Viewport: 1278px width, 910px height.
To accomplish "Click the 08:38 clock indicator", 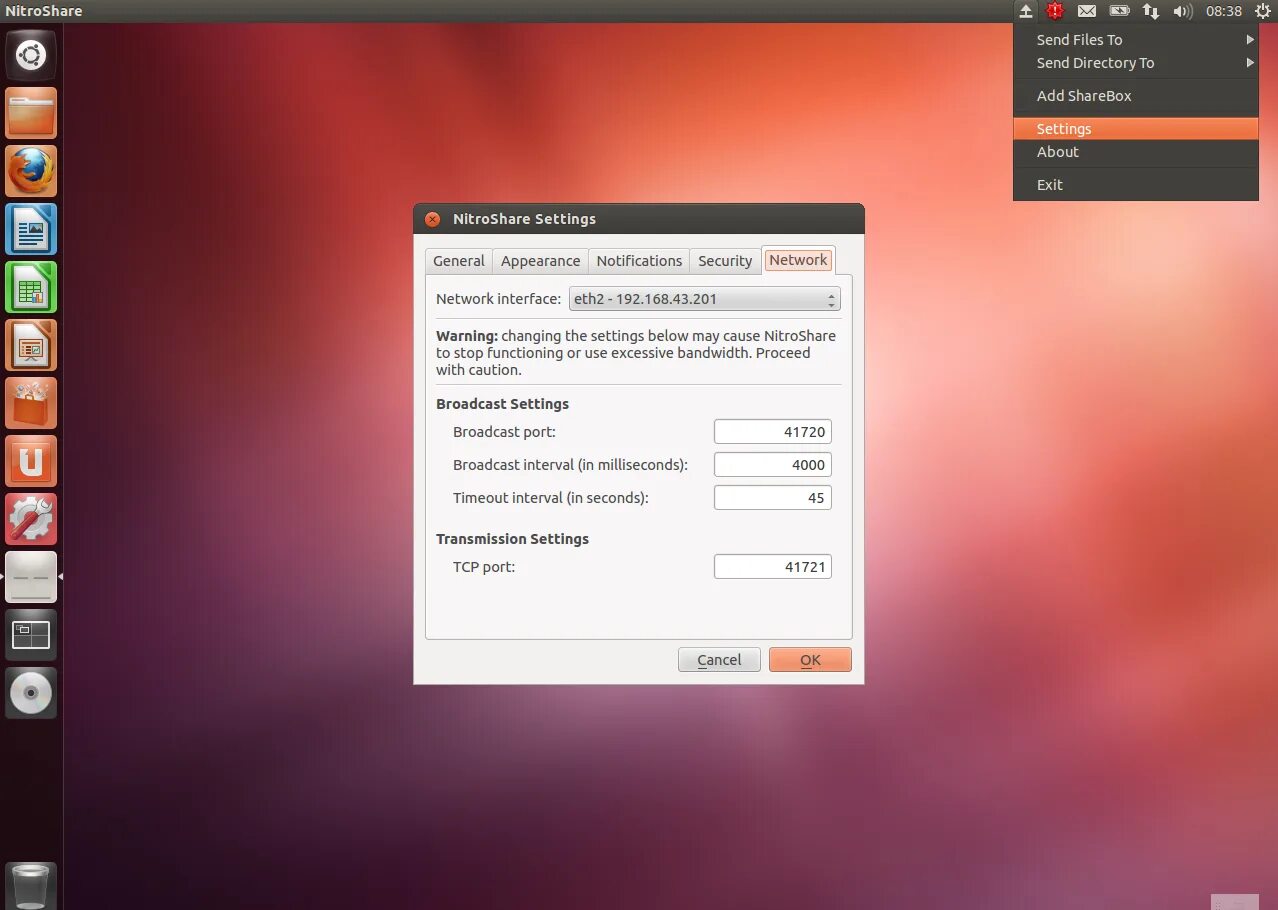I will [x=1224, y=11].
